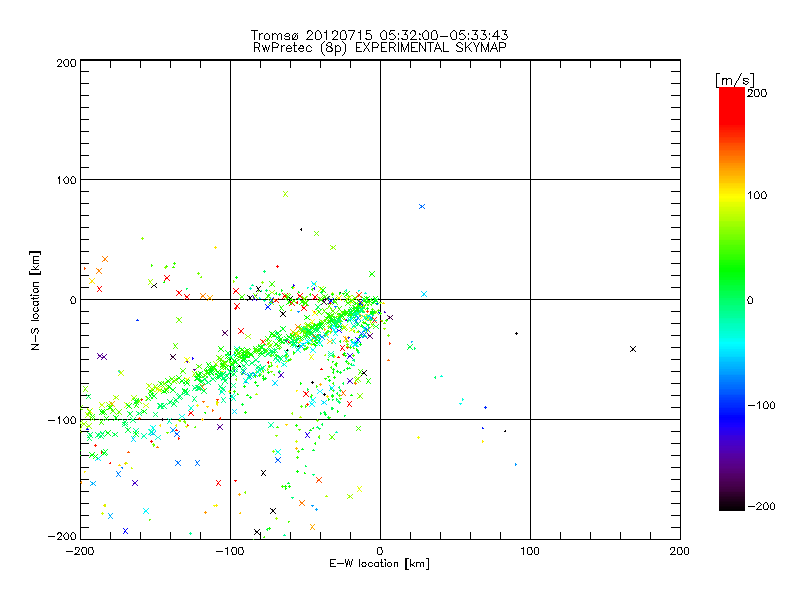Click the "N-S location [km]" axis label

[x=35, y=300]
